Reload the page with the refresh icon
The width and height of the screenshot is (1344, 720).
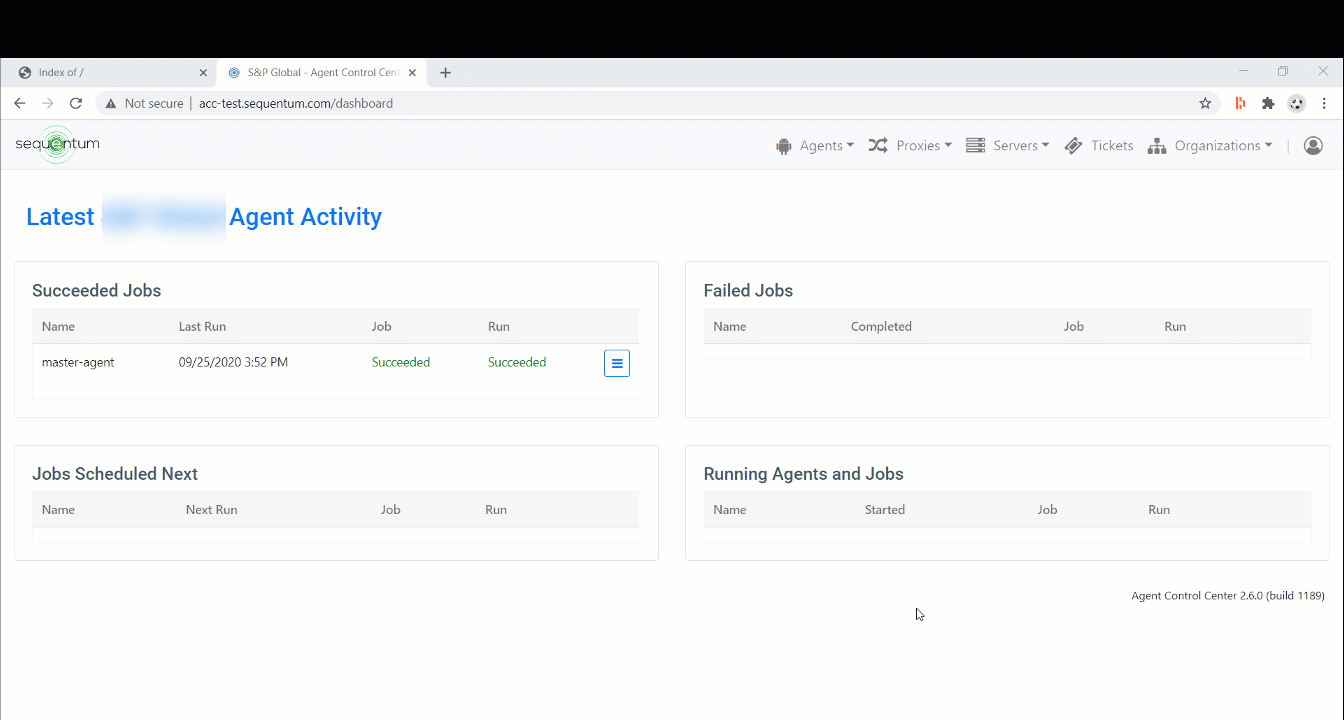point(75,103)
